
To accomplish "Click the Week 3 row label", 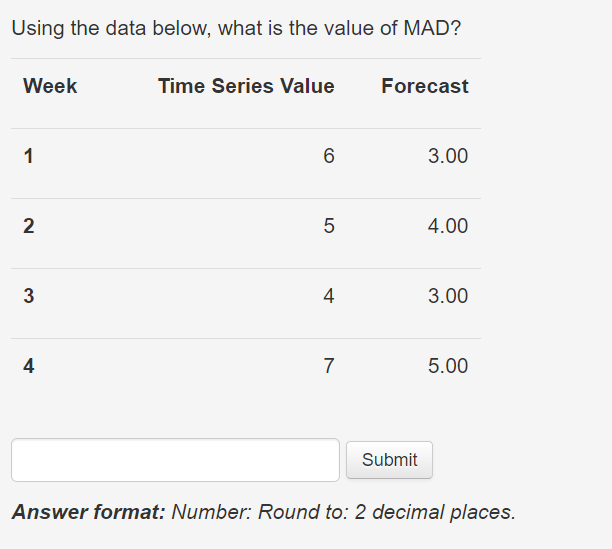I will click(x=28, y=296).
